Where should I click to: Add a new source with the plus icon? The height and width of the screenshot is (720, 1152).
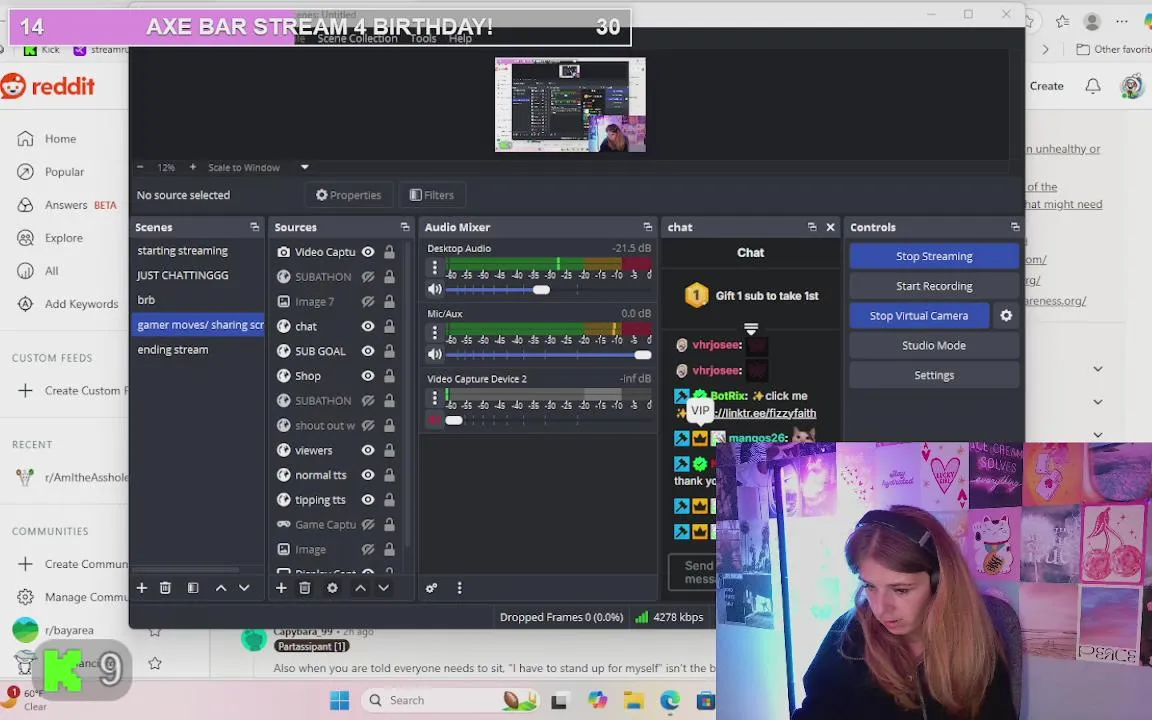281,588
